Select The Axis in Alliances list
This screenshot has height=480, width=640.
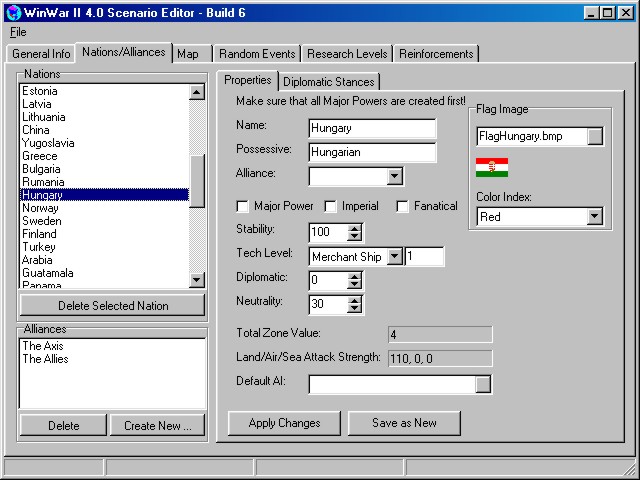[x=42, y=346]
